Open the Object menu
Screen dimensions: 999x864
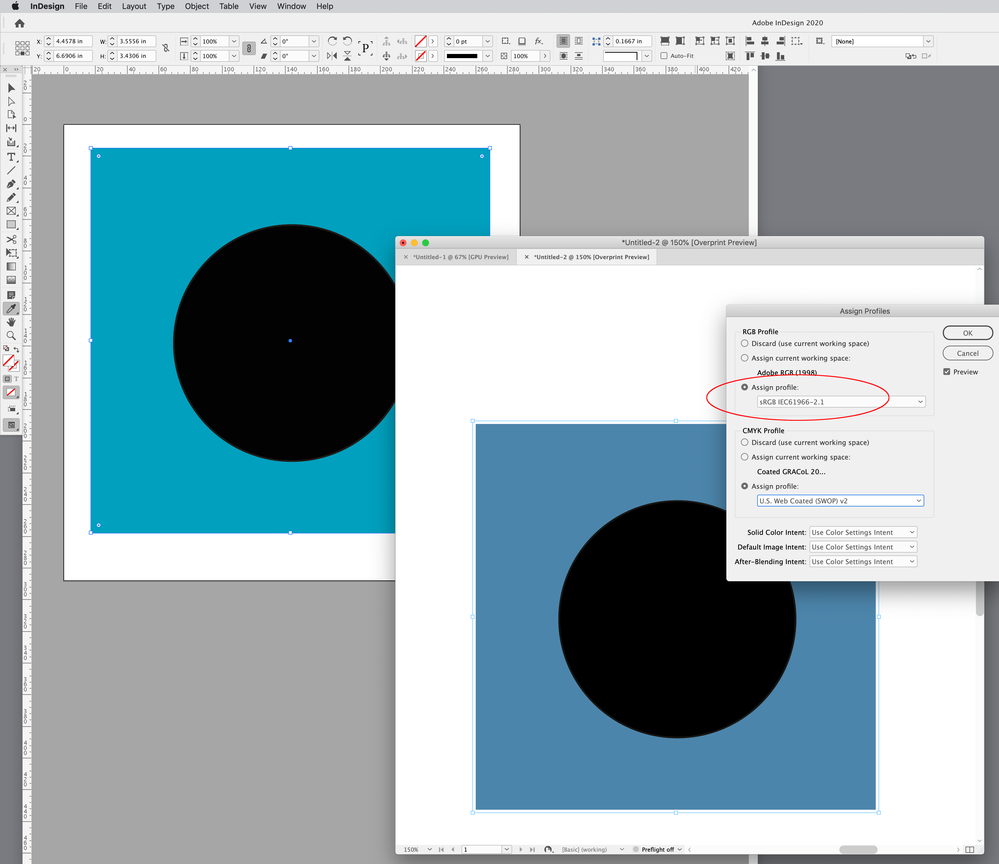click(x=197, y=6)
